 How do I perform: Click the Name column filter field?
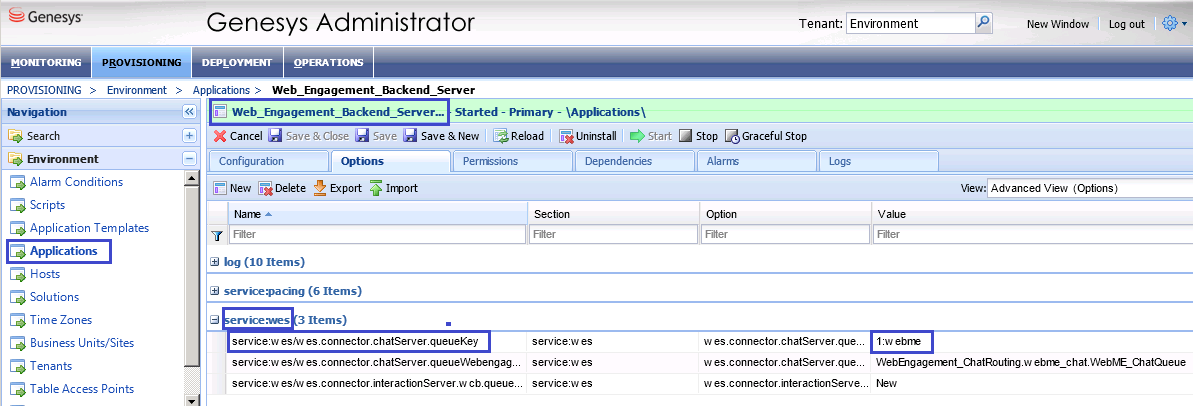click(x=378, y=235)
